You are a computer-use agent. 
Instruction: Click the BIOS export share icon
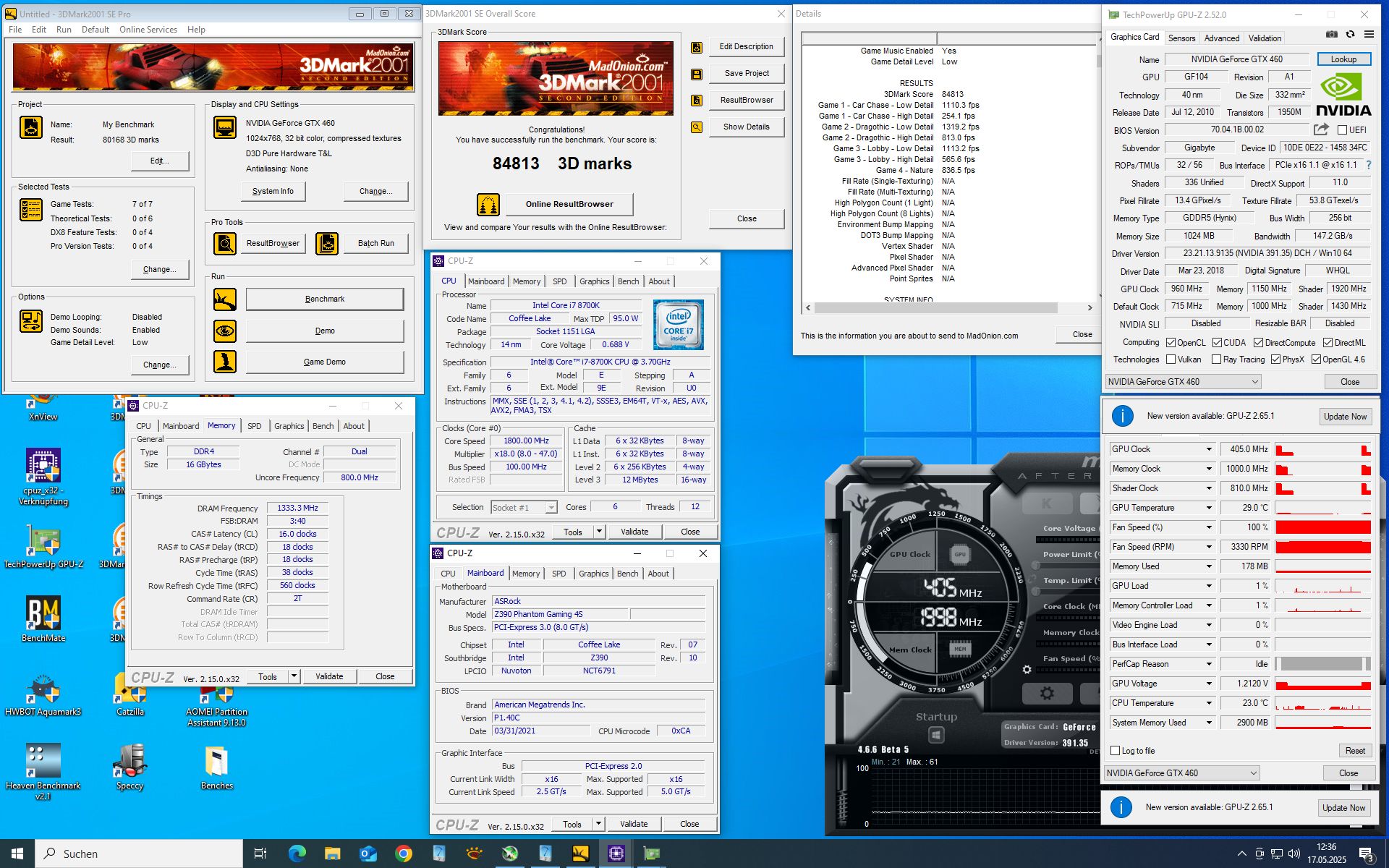click(1321, 129)
